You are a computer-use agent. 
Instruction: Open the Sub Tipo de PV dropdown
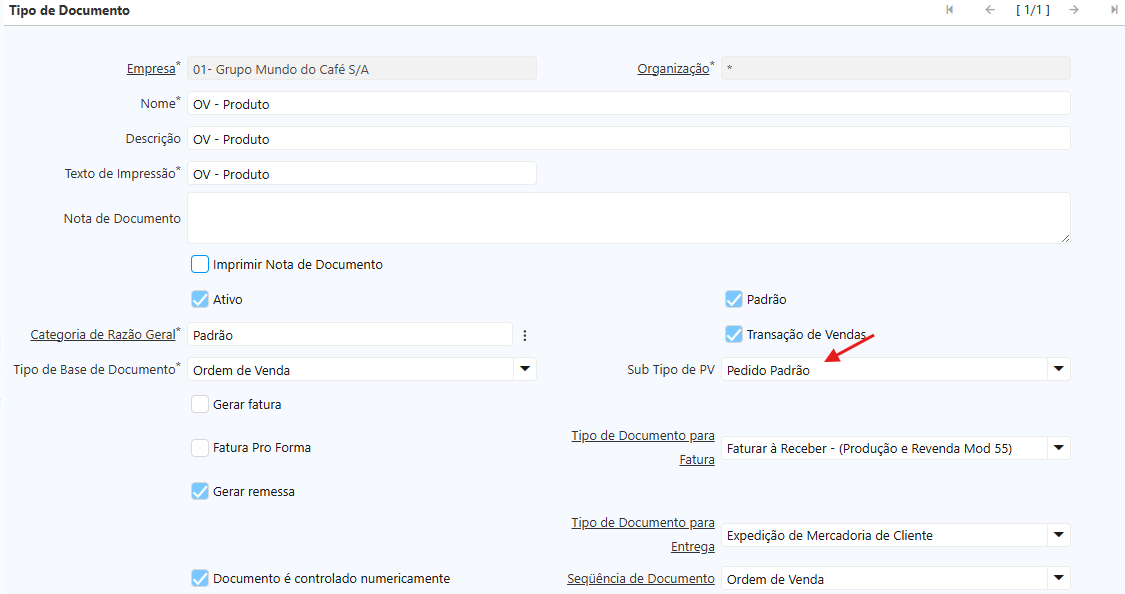tap(1058, 370)
